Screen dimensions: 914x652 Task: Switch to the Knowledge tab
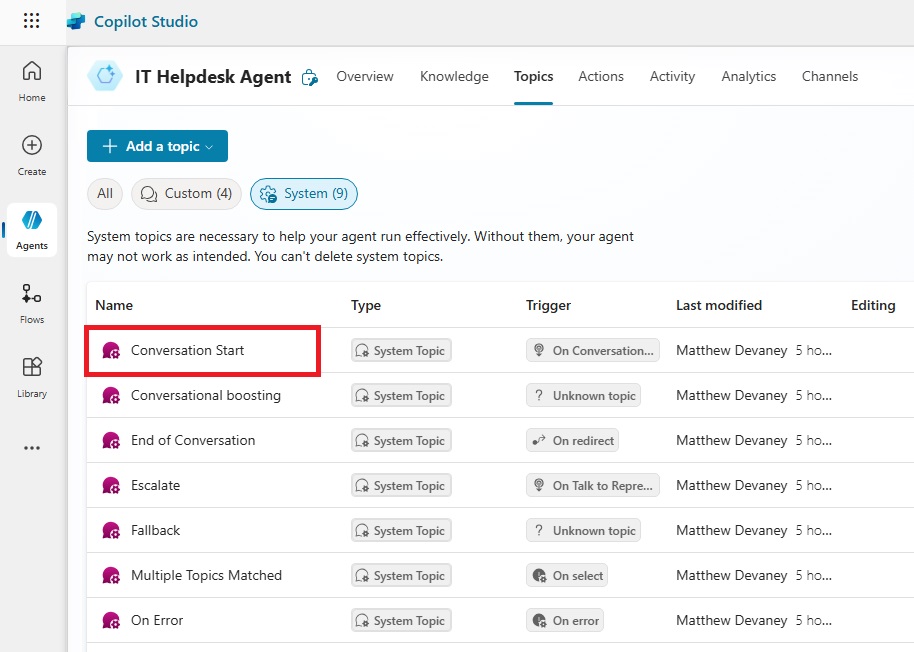point(454,76)
